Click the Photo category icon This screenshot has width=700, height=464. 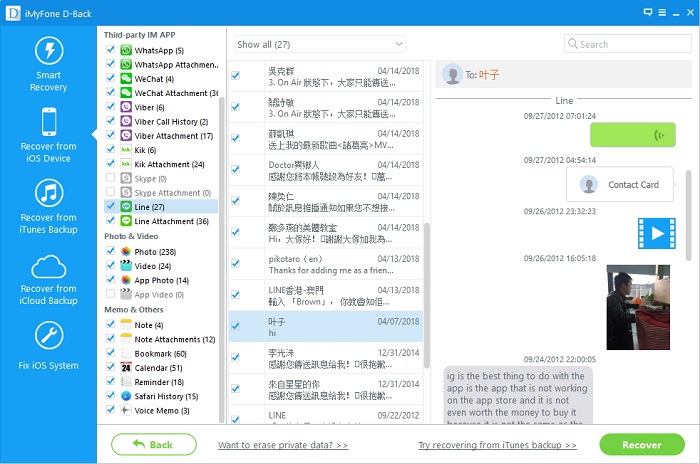[126, 251]
